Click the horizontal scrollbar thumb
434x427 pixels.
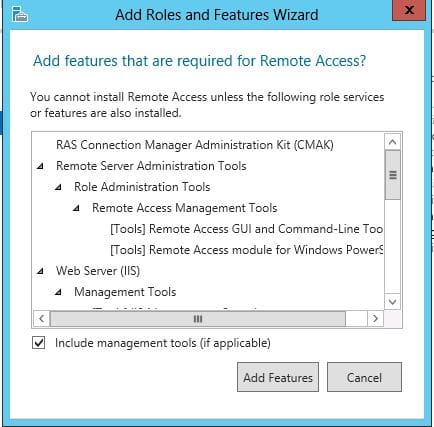tap(198, 319)
